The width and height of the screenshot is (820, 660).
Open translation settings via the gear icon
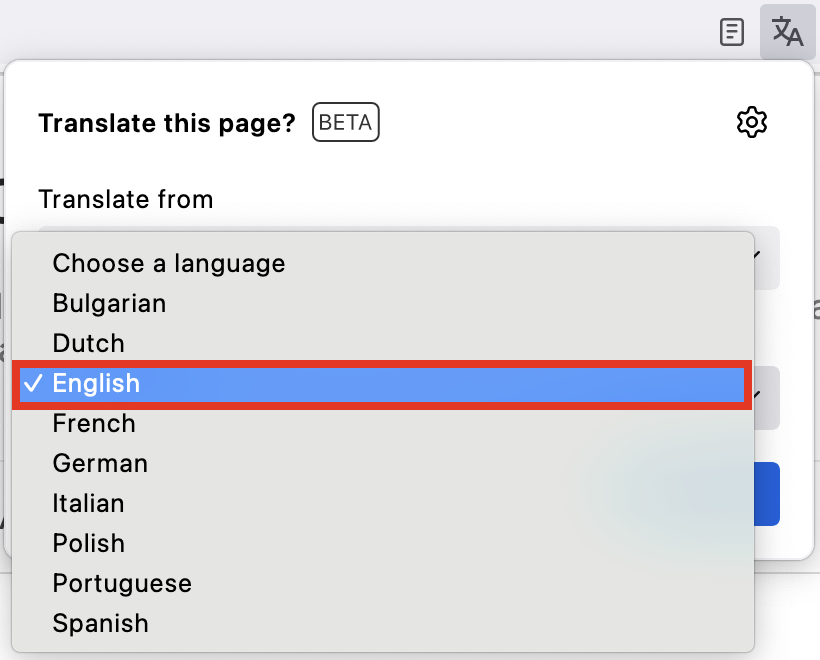pyautogui.click(x=751, y=122)
